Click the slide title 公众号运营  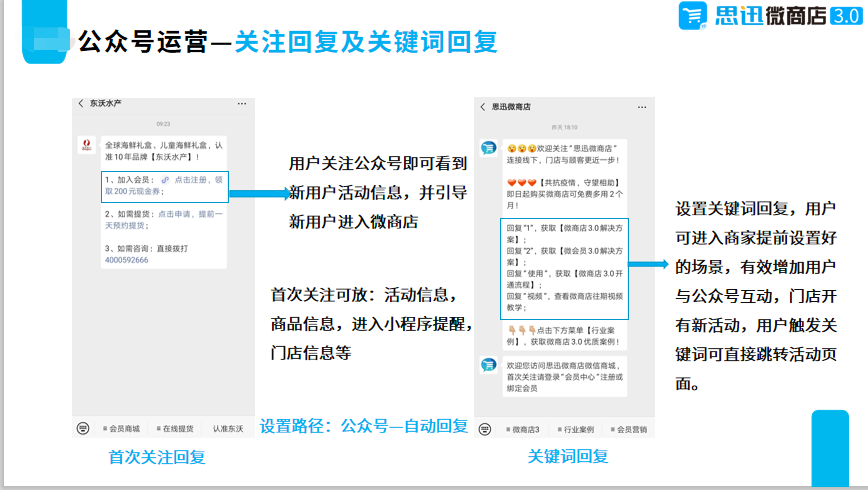[143, 42]
